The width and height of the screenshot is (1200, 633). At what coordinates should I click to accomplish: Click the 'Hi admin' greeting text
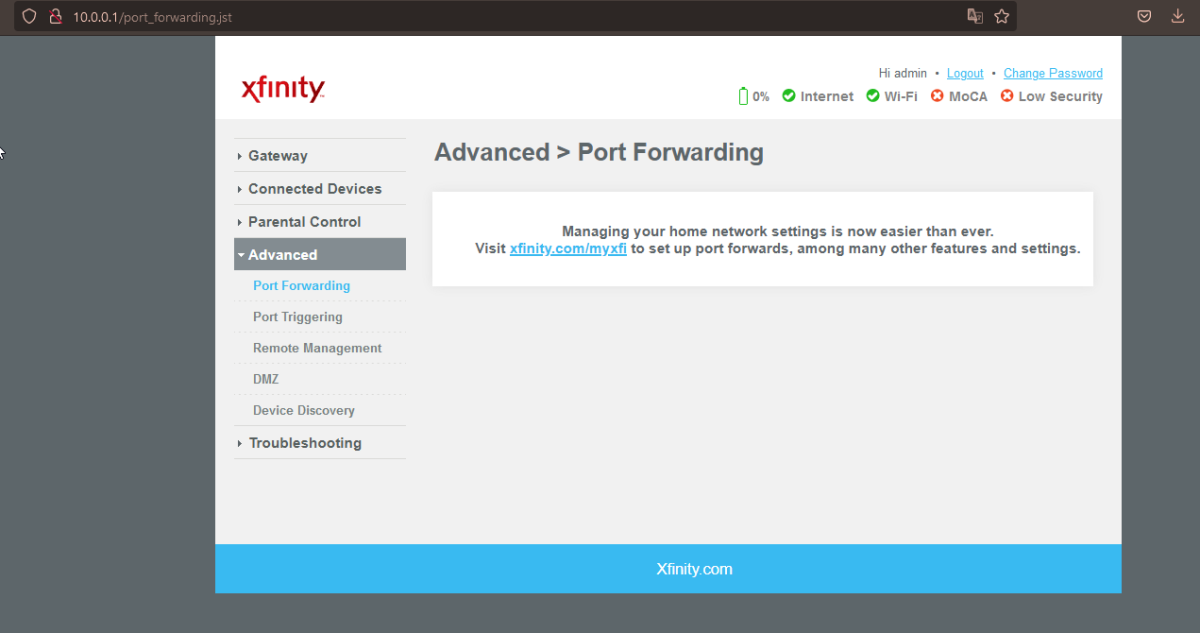(903, 73)
